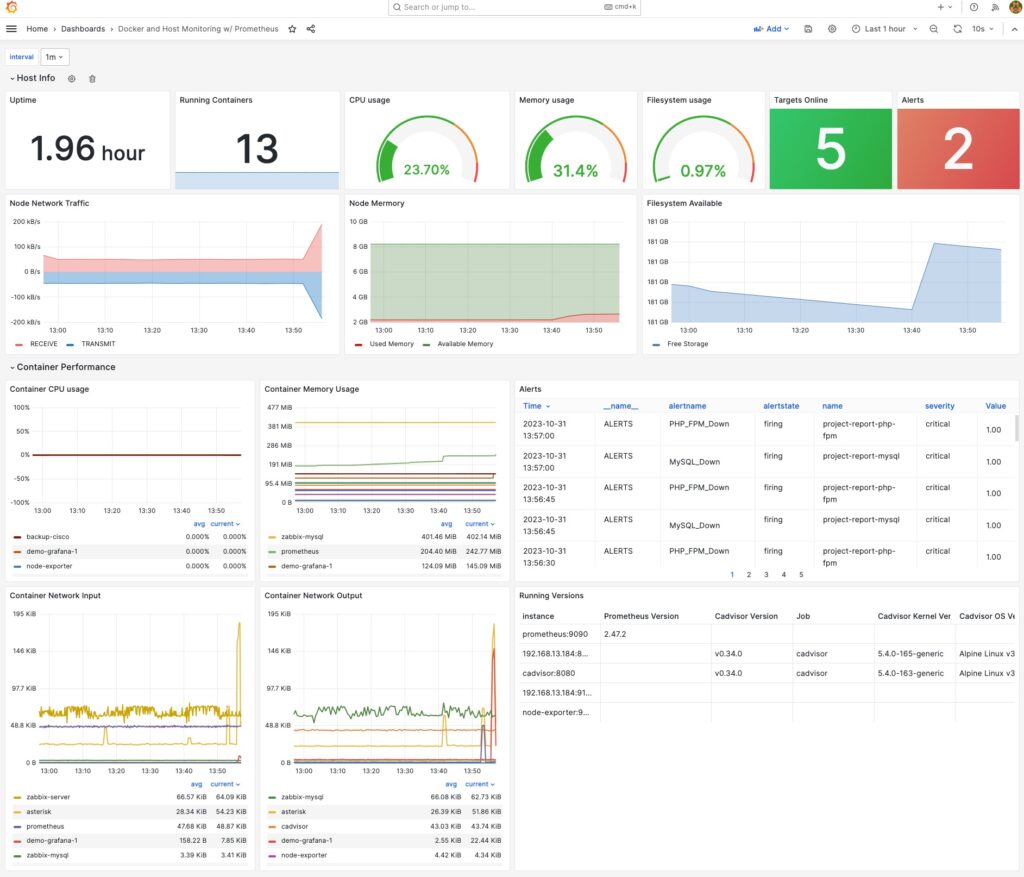This screenshot has height=877, width=1024.
Task: Open the 1m interval variable dropdown
Action: click(x=54, y=57)
